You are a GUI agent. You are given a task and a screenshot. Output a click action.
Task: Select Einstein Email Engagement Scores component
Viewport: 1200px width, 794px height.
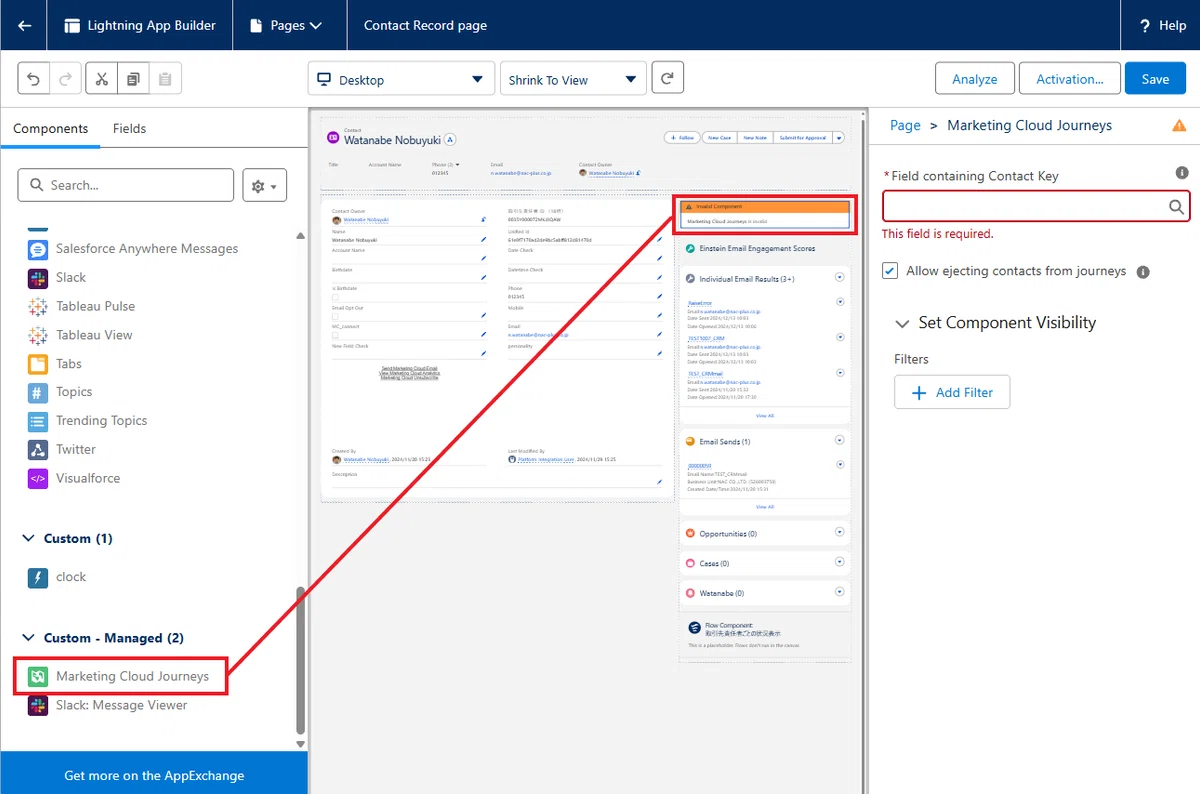(x=764, y=248)
